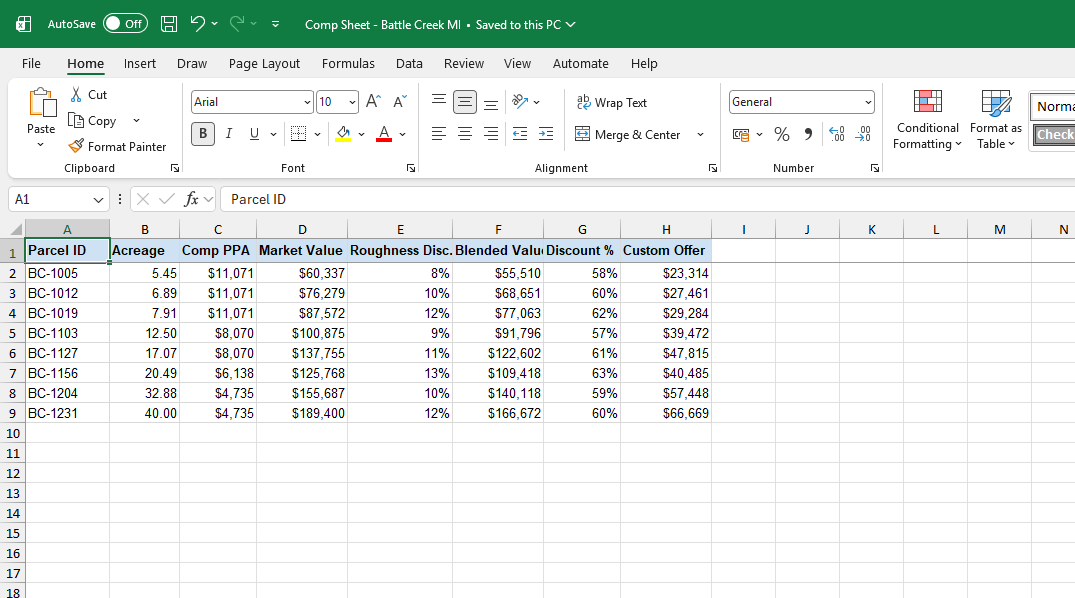Apply the Normal cell style
The height and width of the screenshot is (598, 1075).
pos(1052,106)
